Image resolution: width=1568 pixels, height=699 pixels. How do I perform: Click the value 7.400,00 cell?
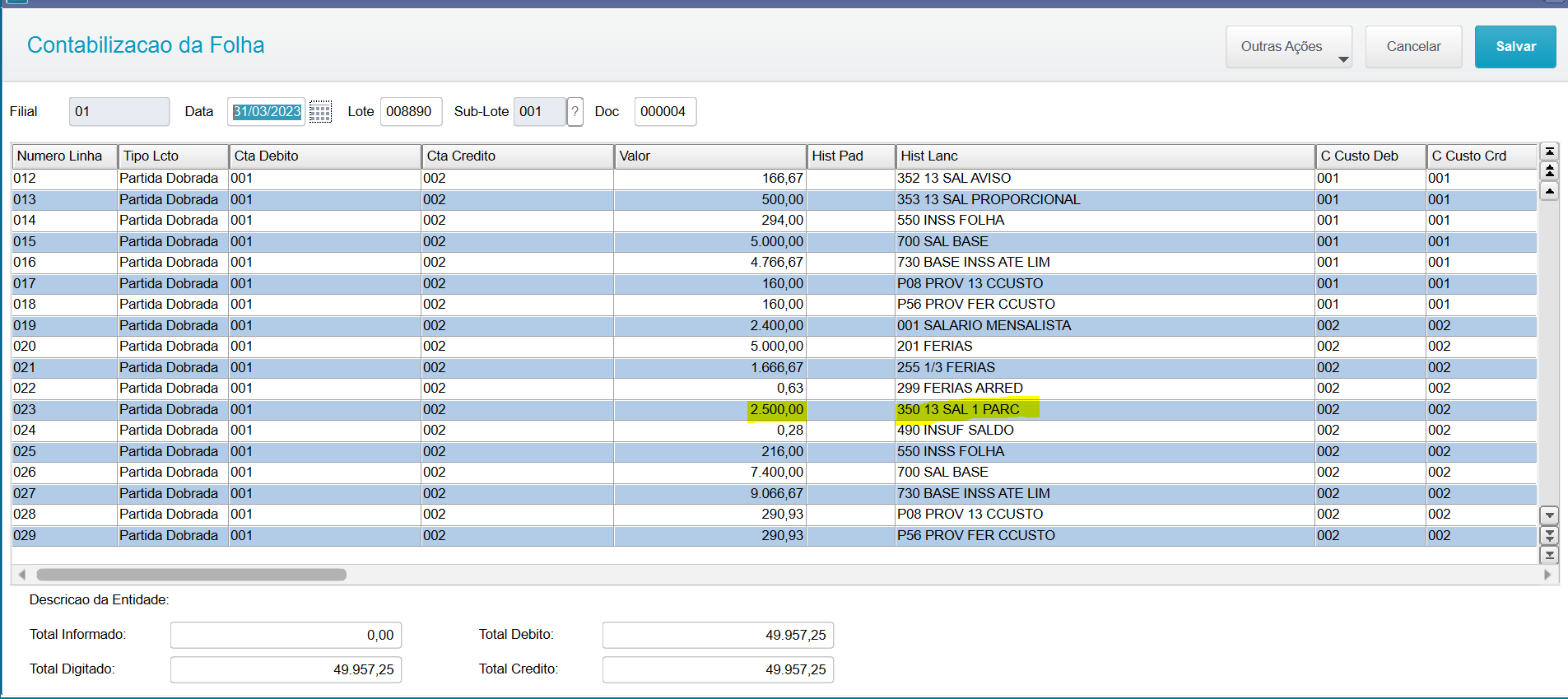(710, 473)
